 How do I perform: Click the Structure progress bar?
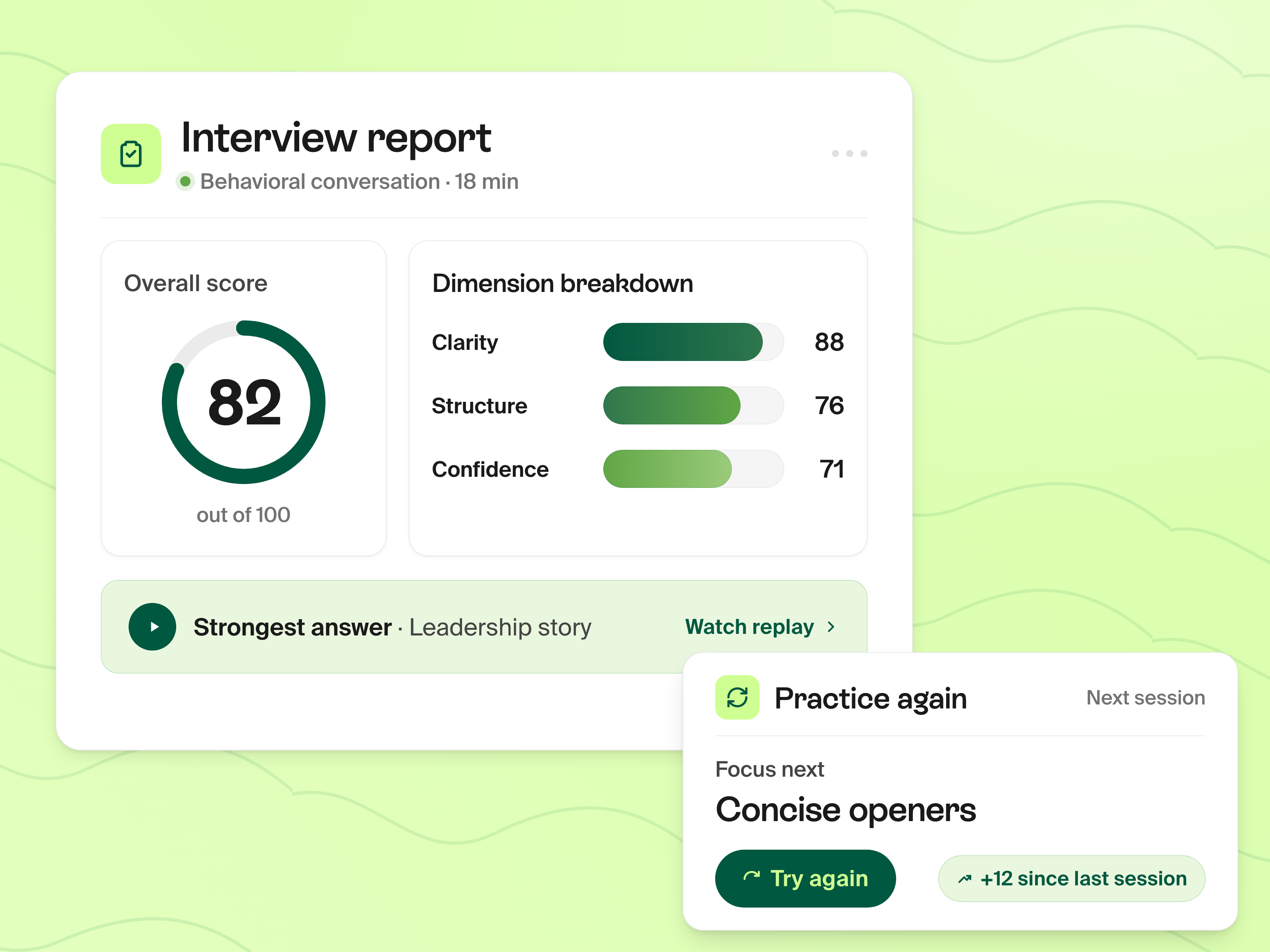[693, 405]
